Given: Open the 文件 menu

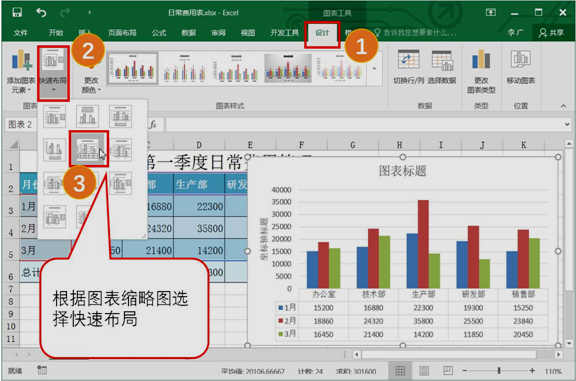Looking at the screenshot, I should (21, 33).
